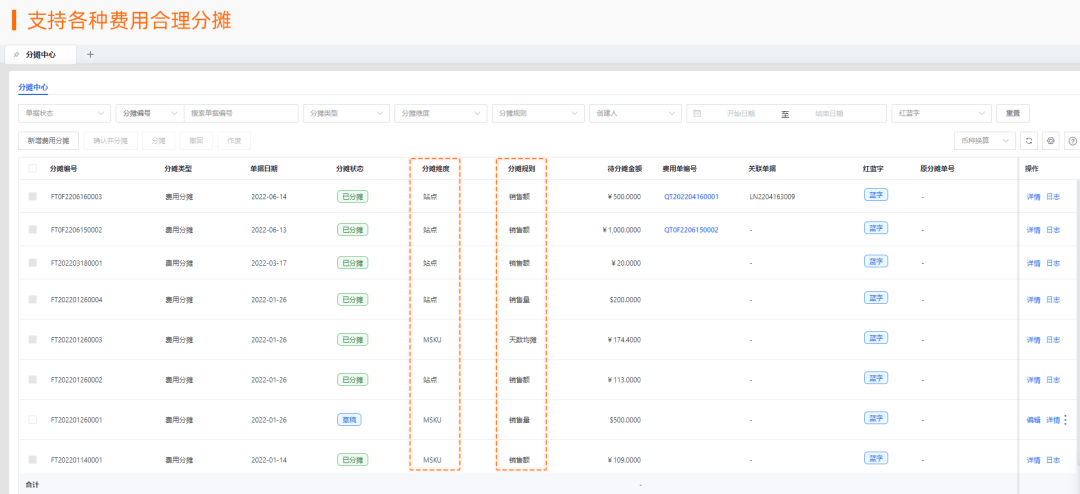Screen dimensions: 1080x494
Task: Click date cell 2022-03-17
Action: click(269, 263)
